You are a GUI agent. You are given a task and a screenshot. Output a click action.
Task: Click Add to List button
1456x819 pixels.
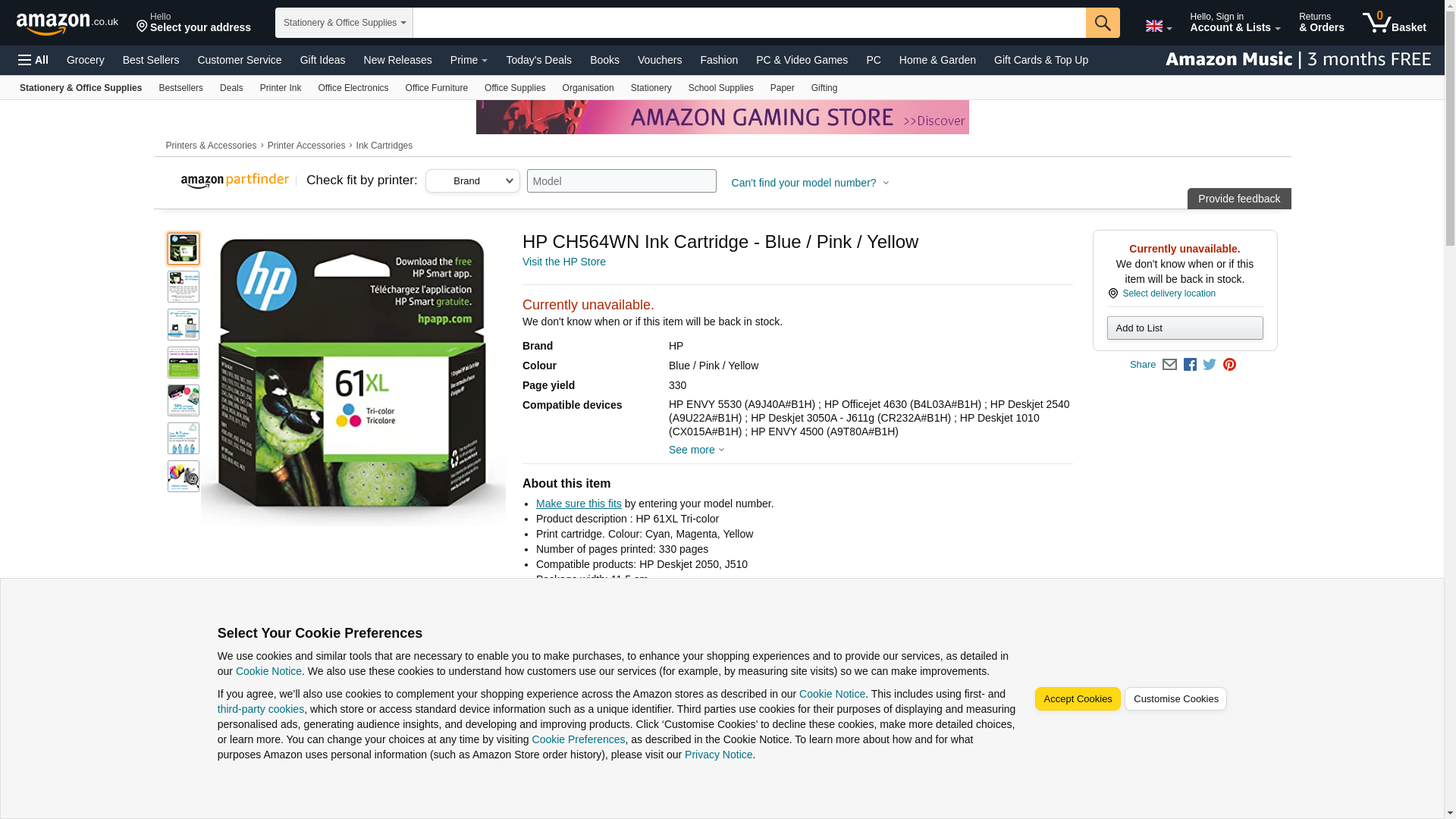point(1185,328)
